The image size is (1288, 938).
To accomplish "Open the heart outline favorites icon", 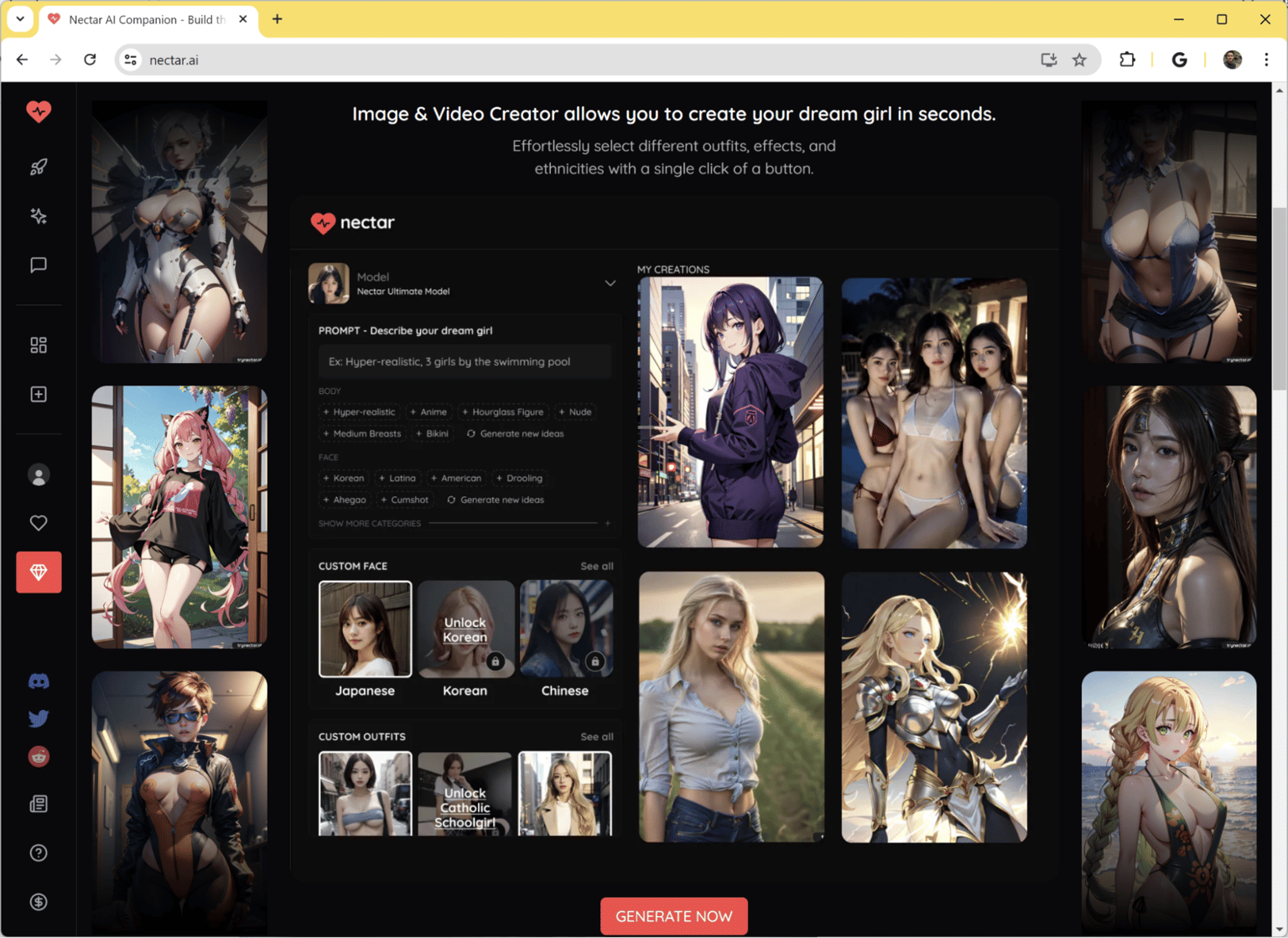I will 39,523.
